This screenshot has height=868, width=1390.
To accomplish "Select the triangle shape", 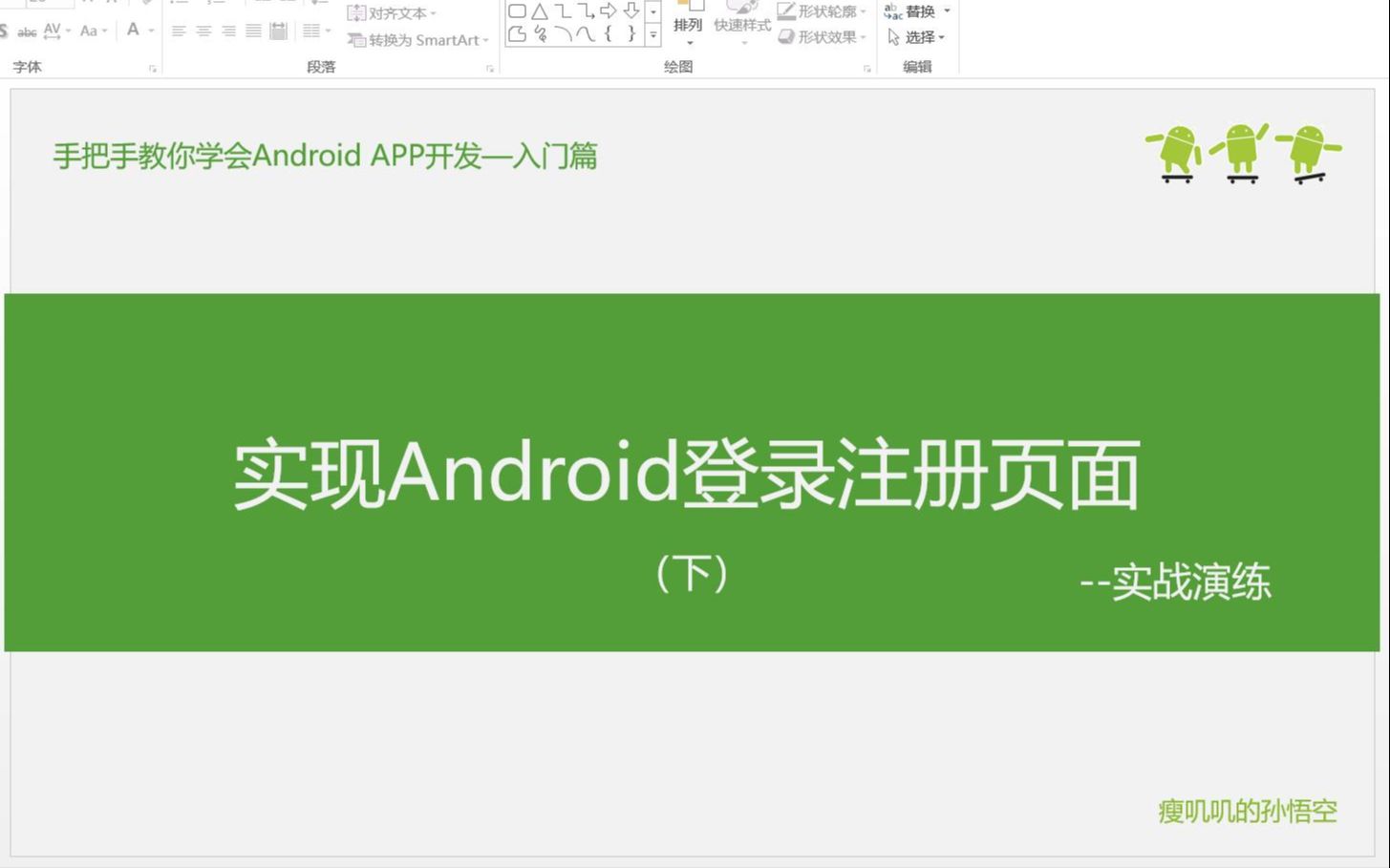I will 540,11.
